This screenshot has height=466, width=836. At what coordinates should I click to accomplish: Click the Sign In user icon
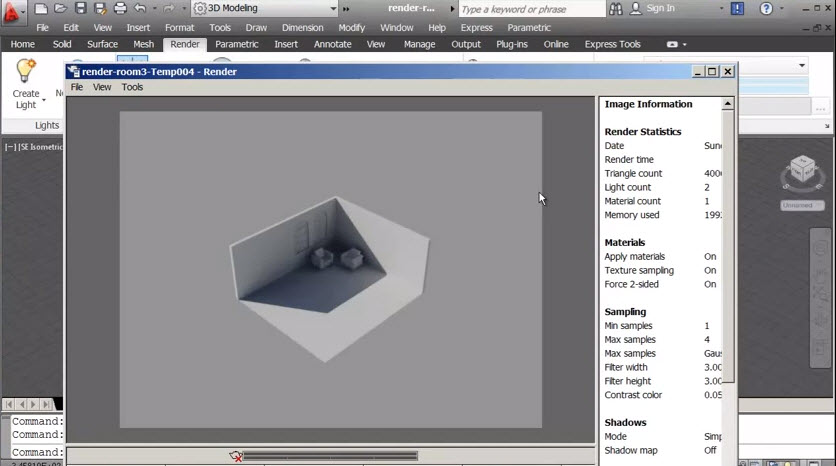pyautogui.click(x=636, y=8)
